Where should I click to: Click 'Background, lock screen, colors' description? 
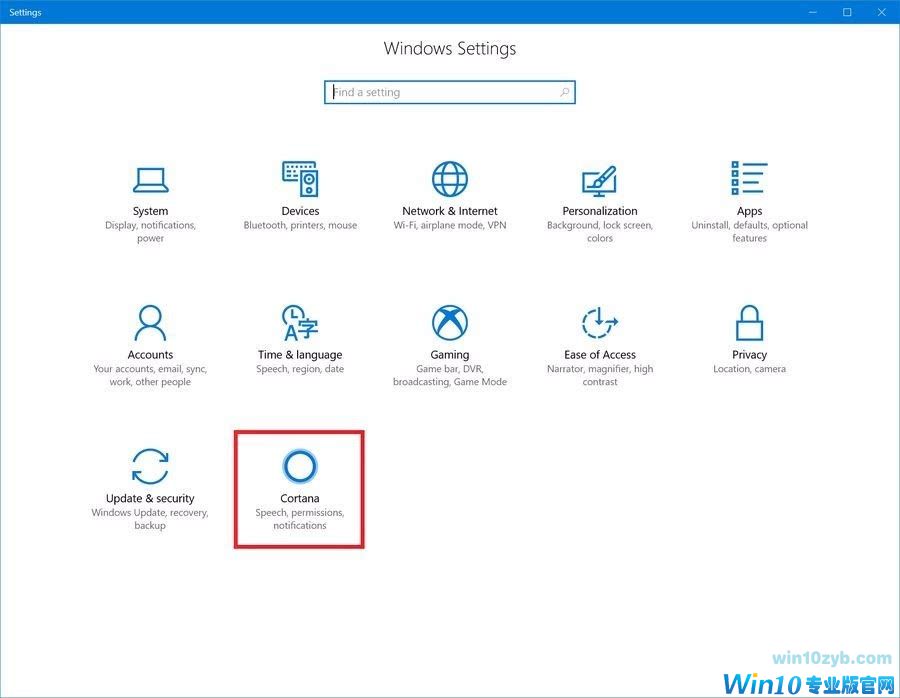tap(600, 231)
